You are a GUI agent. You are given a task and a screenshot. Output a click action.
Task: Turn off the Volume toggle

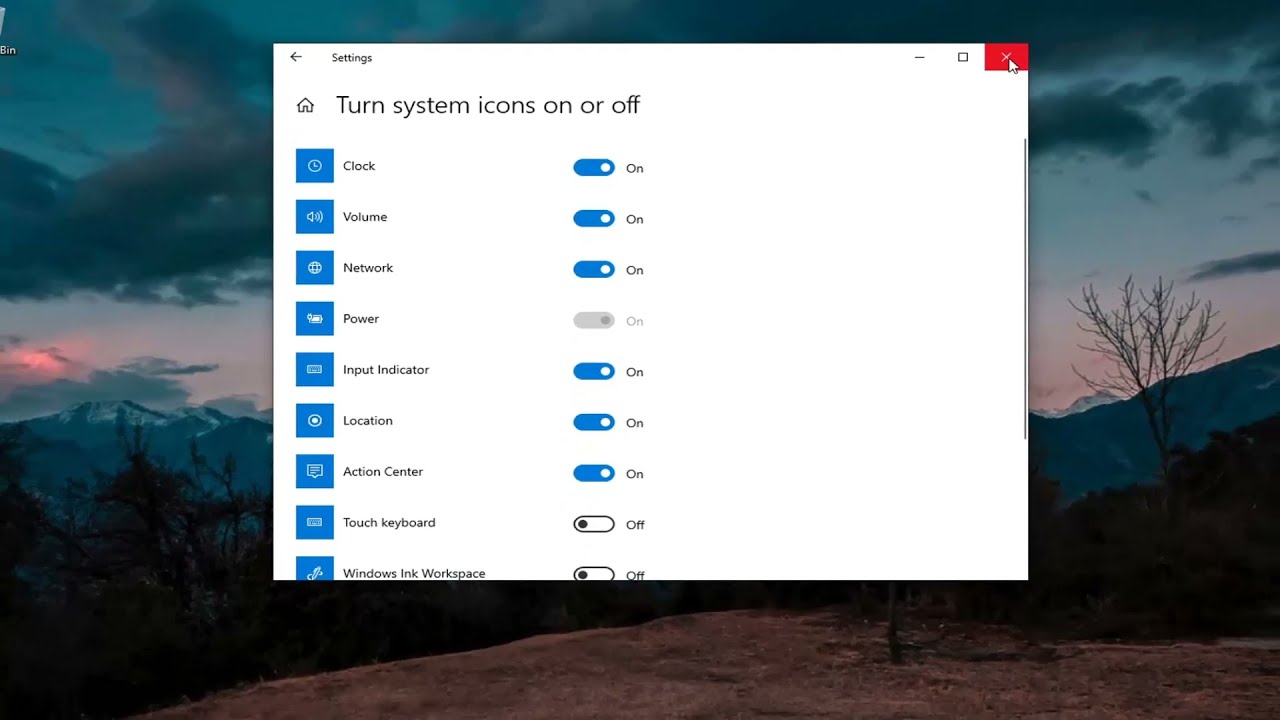(594, 218)
